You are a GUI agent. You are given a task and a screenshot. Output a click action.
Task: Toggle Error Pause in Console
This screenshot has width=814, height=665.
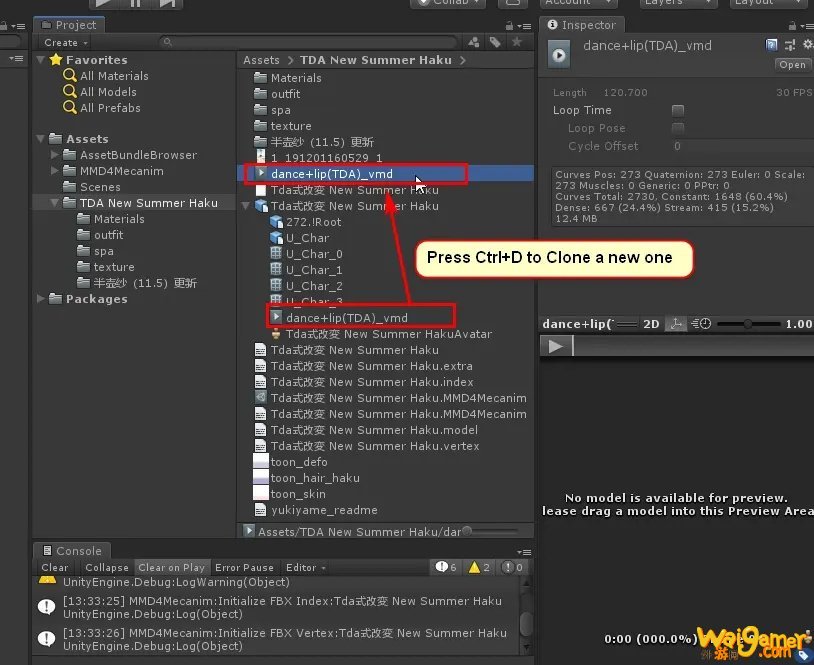coord(244,567)
